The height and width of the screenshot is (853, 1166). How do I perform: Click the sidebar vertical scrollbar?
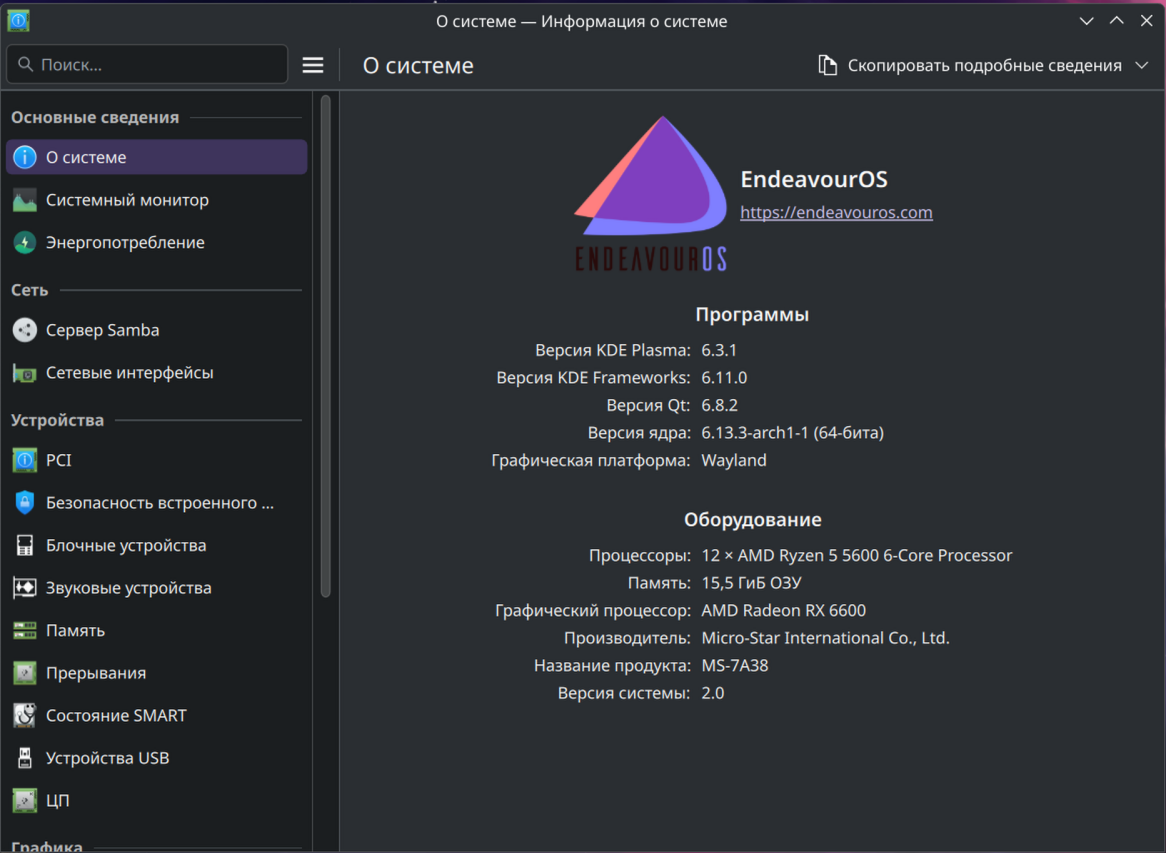point(326,347)
